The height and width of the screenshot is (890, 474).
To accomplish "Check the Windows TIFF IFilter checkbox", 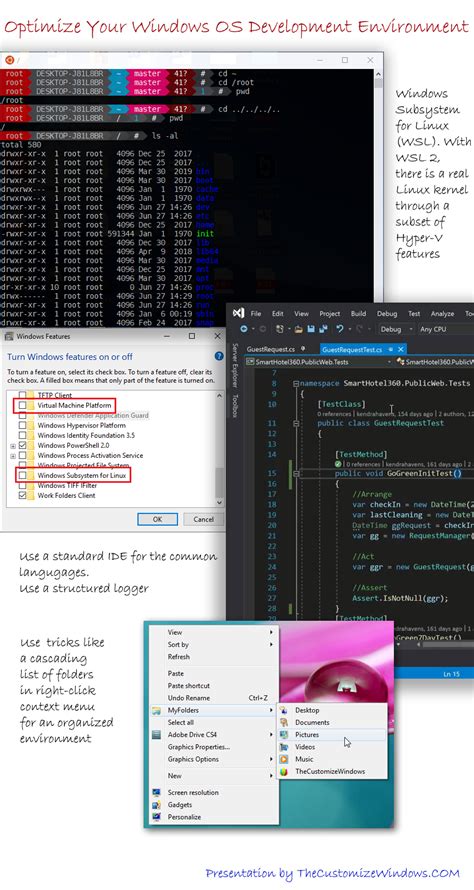I will pos(23,485).
